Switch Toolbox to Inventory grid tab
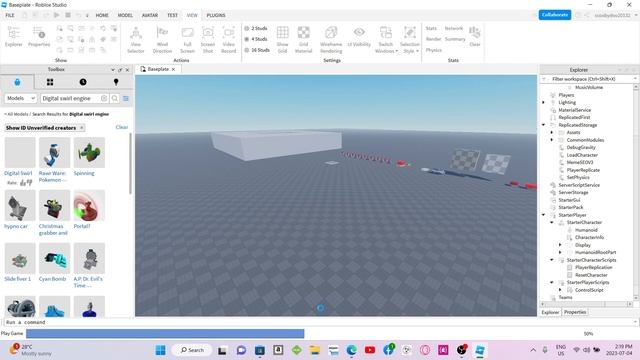Image resolution: width=640 pixels, height=360 pixels. coord(50,82)
